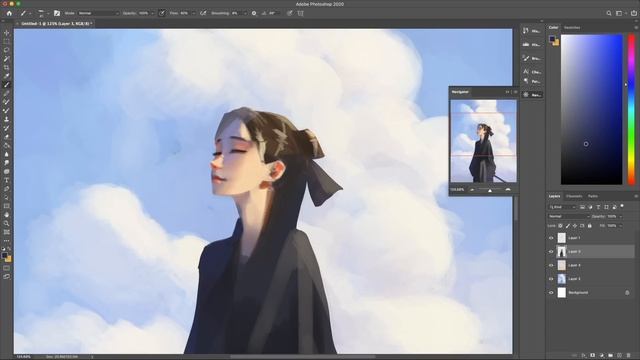640x360 pixels.
Task: Switch to the Paths tab
Action: (593, 196)
